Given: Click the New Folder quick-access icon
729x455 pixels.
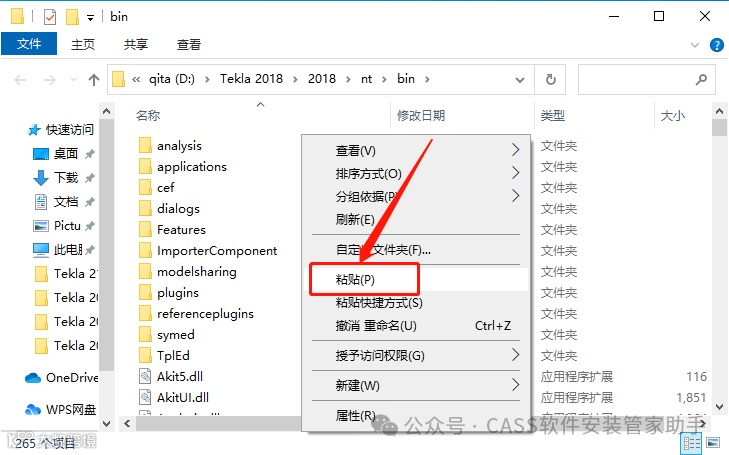Looking at the screenshot, I should point(72,17).
